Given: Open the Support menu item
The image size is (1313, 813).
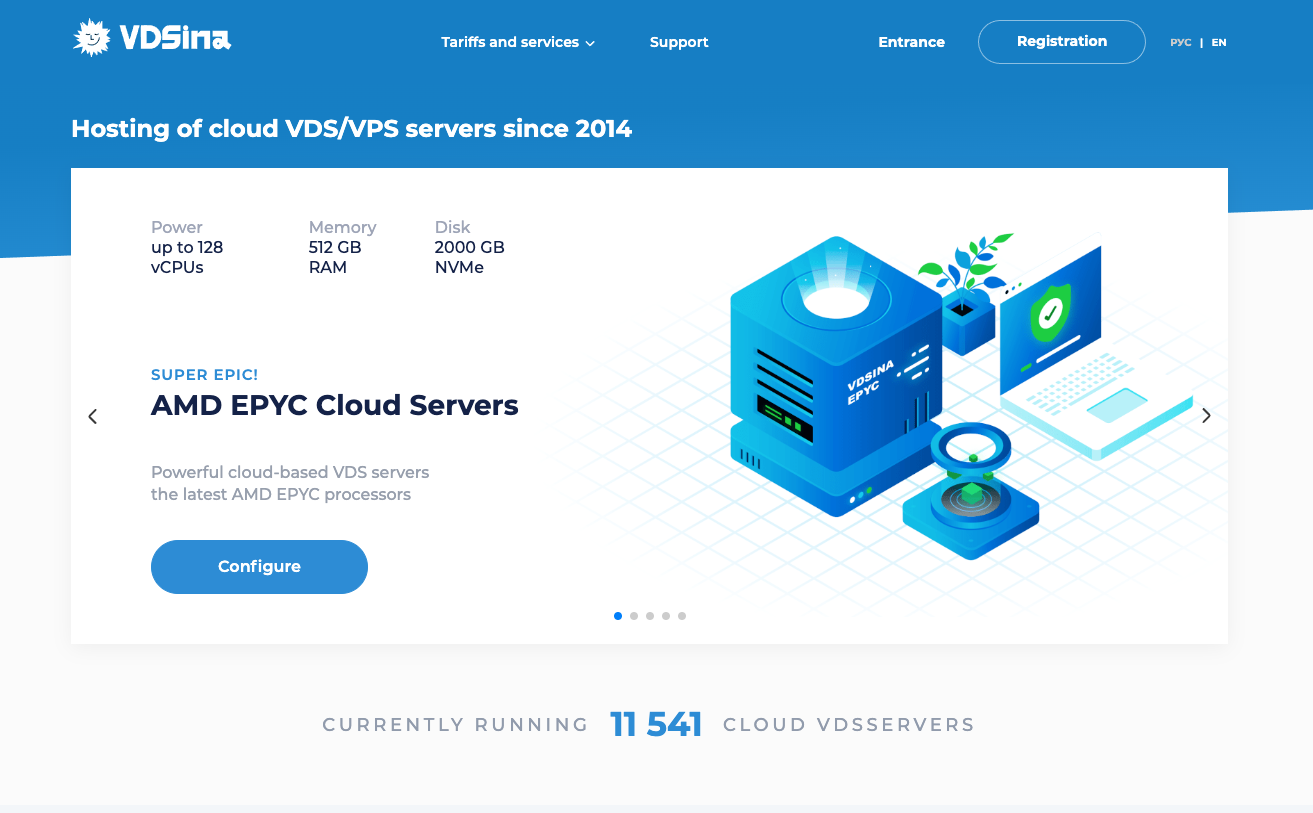Looking at the screenshot, I should (679, 42).
